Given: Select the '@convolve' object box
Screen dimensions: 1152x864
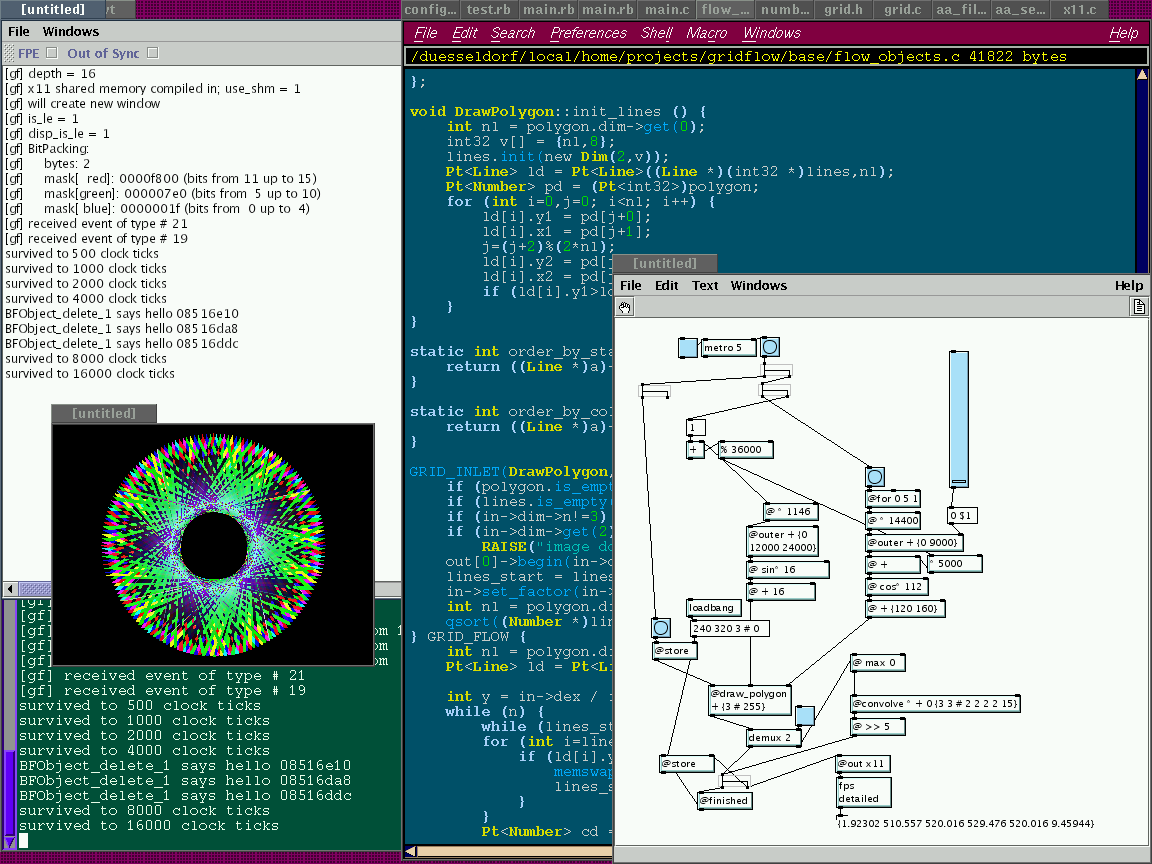Looking at the screenshot, I should coord(935,704).
